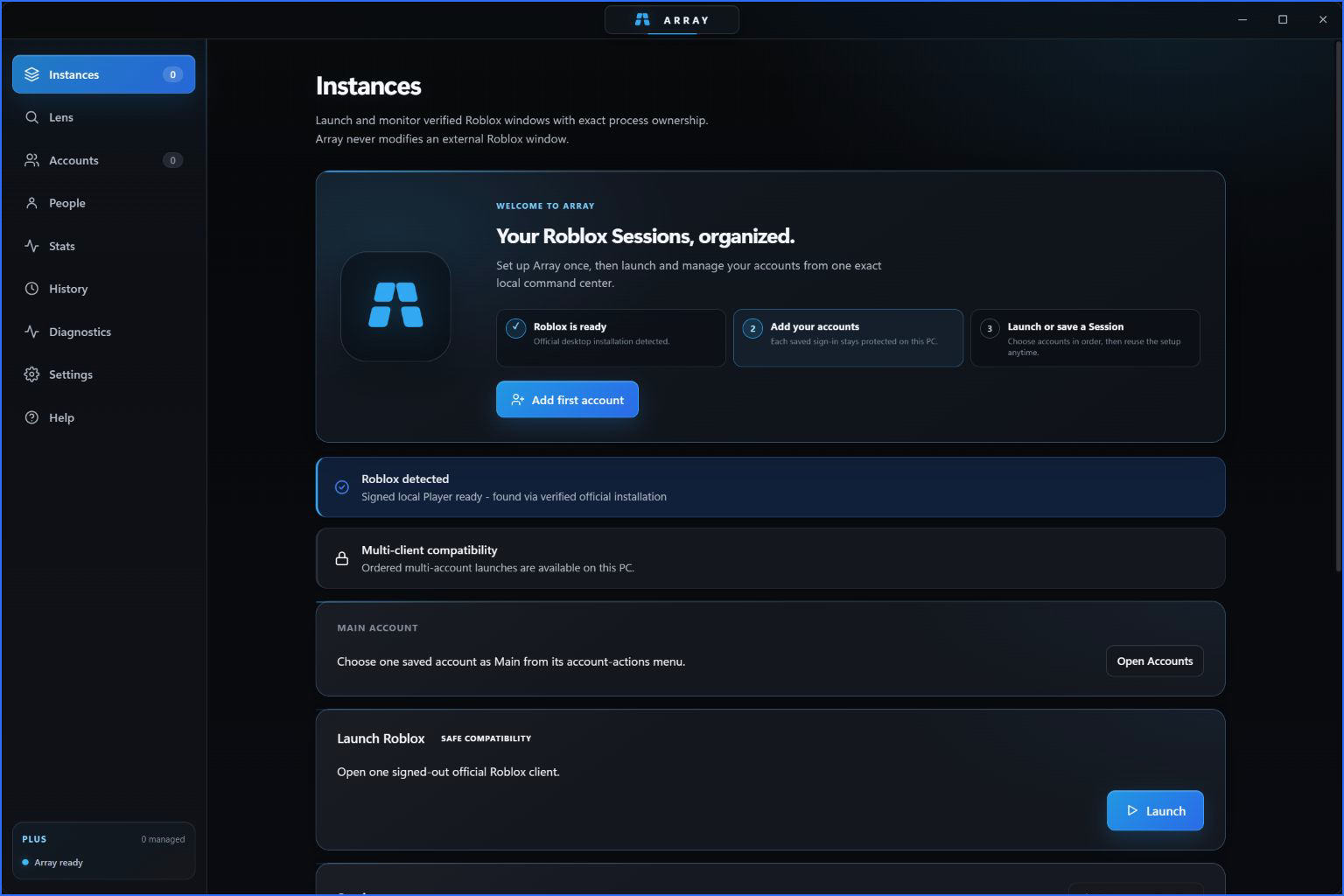This screenshot has width=1344, height=896.
Task: Click the Stats pulse icon
Action: click(32, 246)
